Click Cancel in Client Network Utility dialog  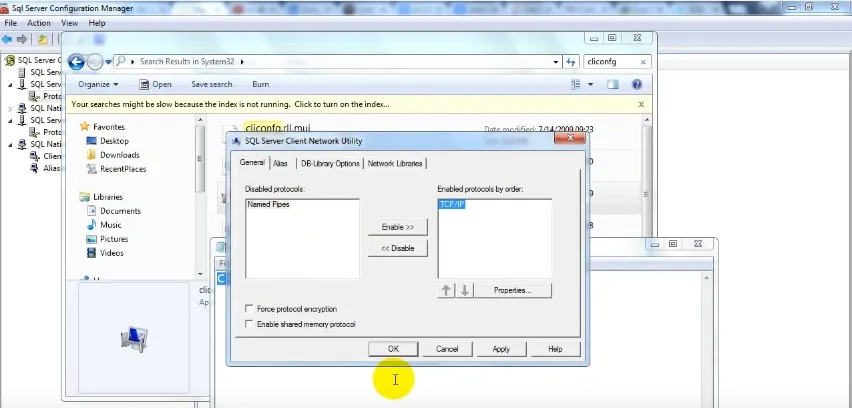pos(447,349)
